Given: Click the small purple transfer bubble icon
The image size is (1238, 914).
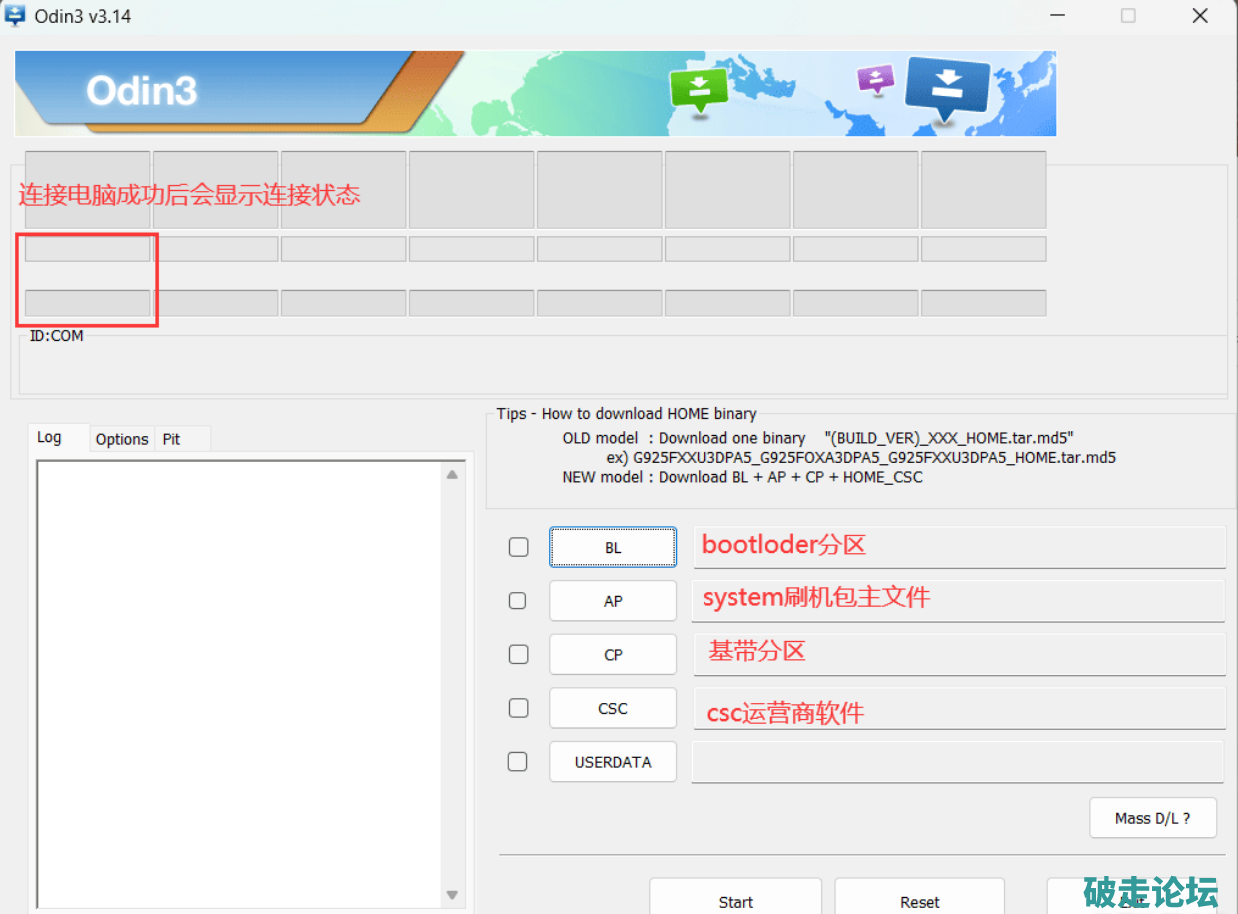Looking at the screenshot, I should click(876, 79).
